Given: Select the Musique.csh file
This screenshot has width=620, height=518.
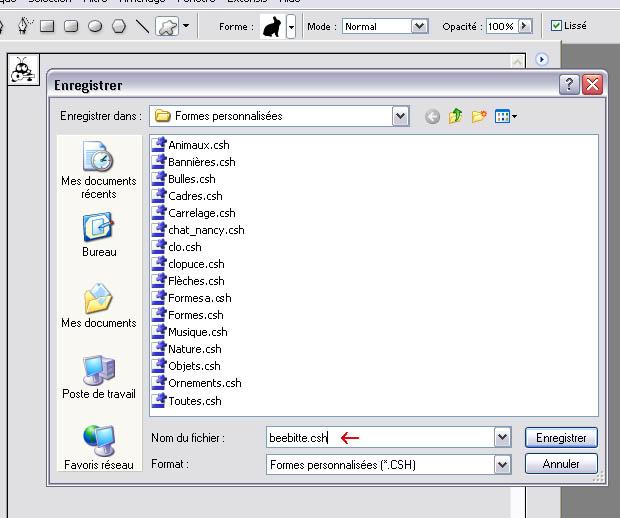Looking at the screenshot, I should point(190,332).
